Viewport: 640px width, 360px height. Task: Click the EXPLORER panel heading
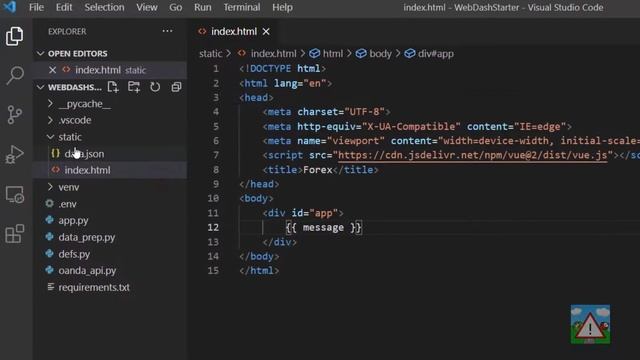[x=67, y=31]
